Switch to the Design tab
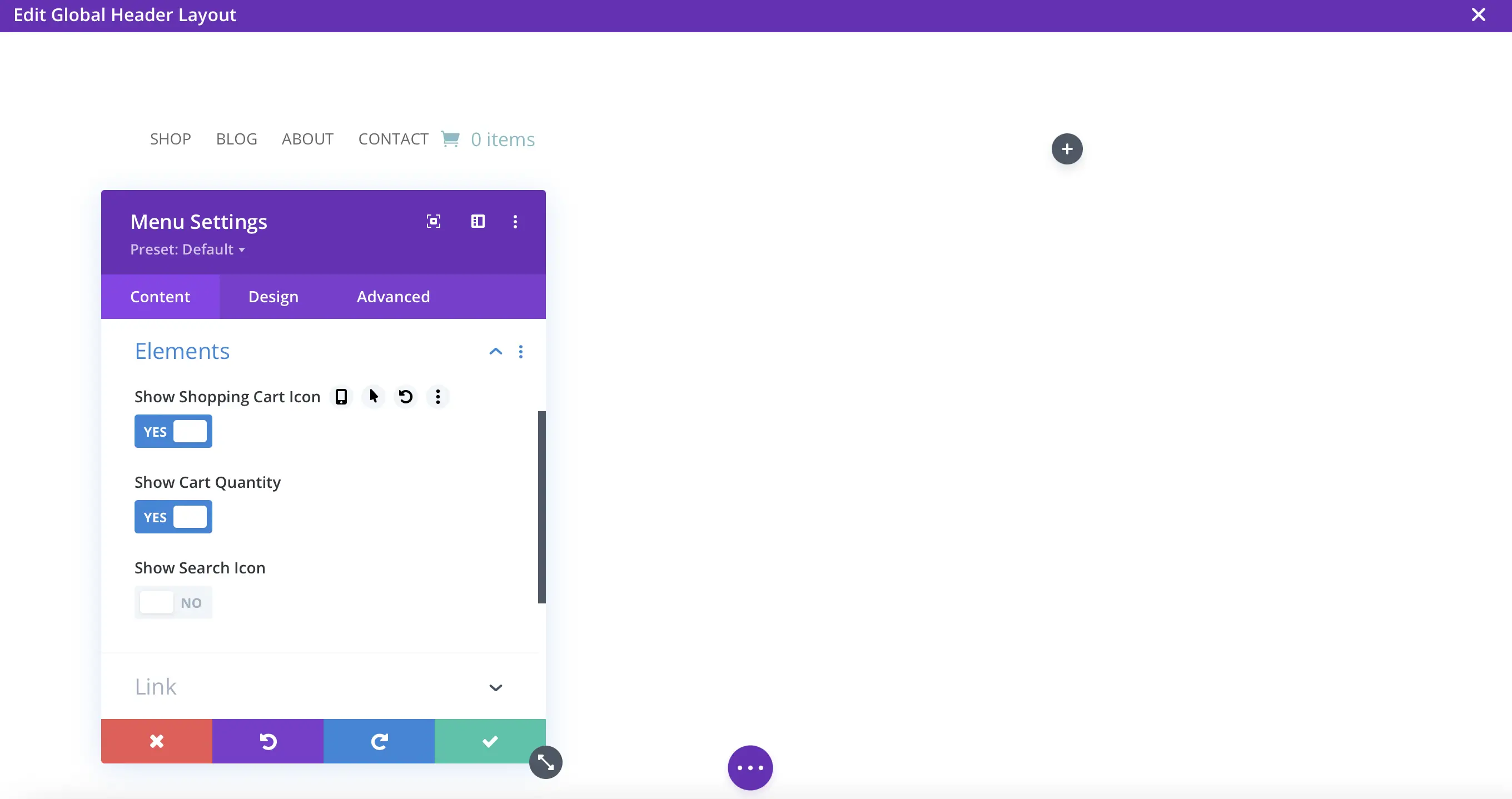 click(273, 296)
